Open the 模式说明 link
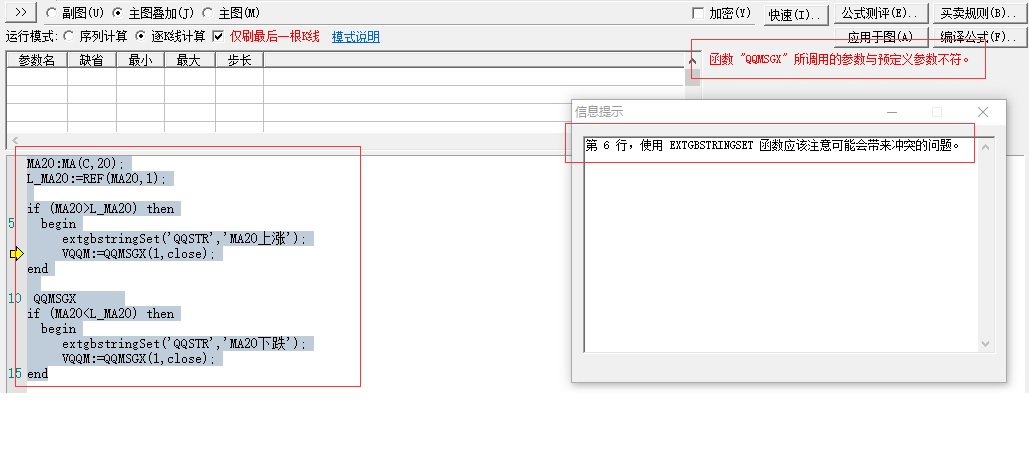The image size is (1029, 460). coord(355,36)
